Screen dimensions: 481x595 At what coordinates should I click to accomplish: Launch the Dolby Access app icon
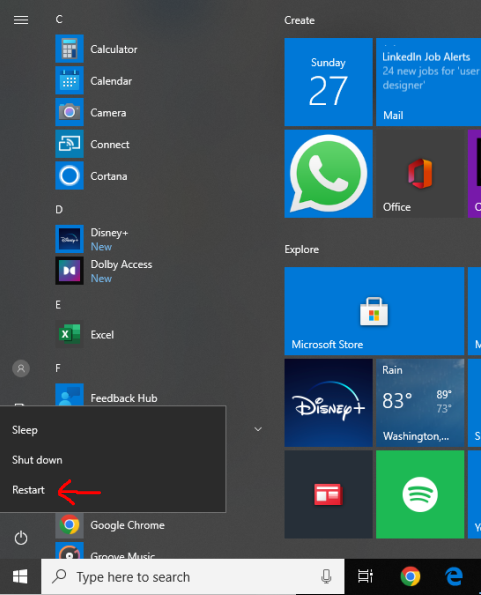69,271
